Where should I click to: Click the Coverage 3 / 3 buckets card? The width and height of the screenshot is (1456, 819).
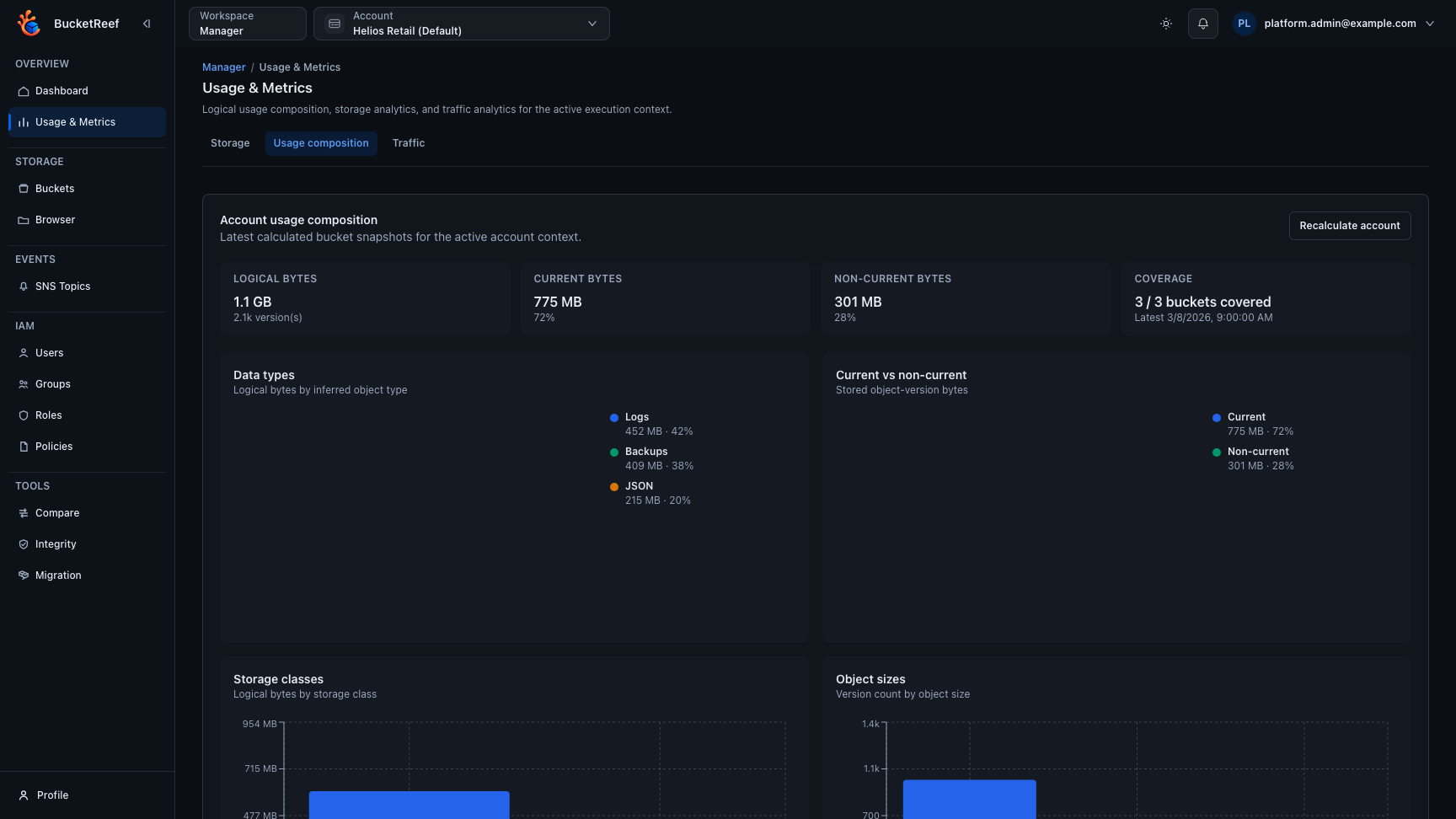pyautogui.click(x=1266, y=298)
